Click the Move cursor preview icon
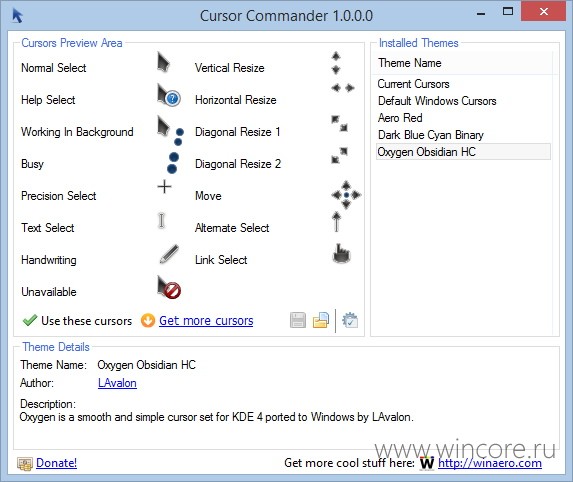573x482 pixels. 346,195
